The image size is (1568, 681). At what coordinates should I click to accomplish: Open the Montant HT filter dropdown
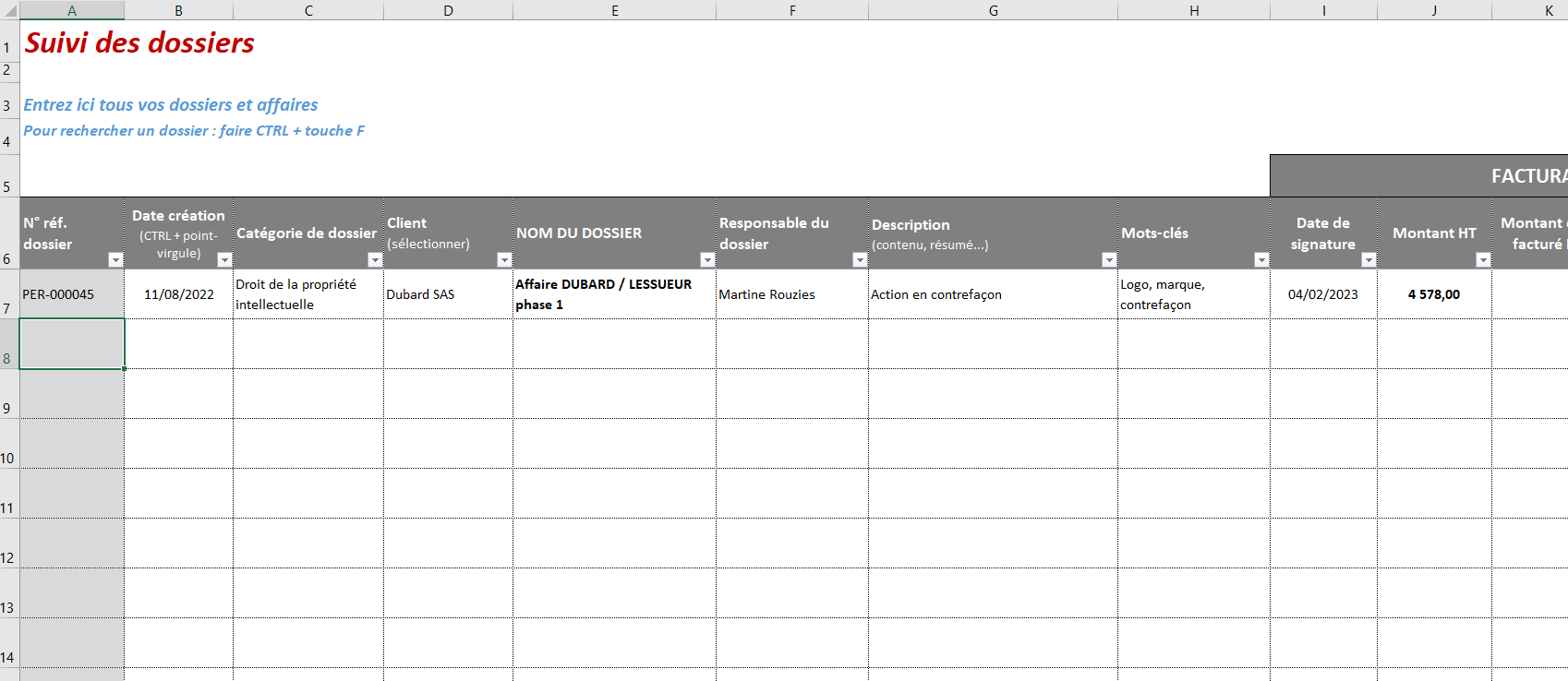click(1483, 260)
